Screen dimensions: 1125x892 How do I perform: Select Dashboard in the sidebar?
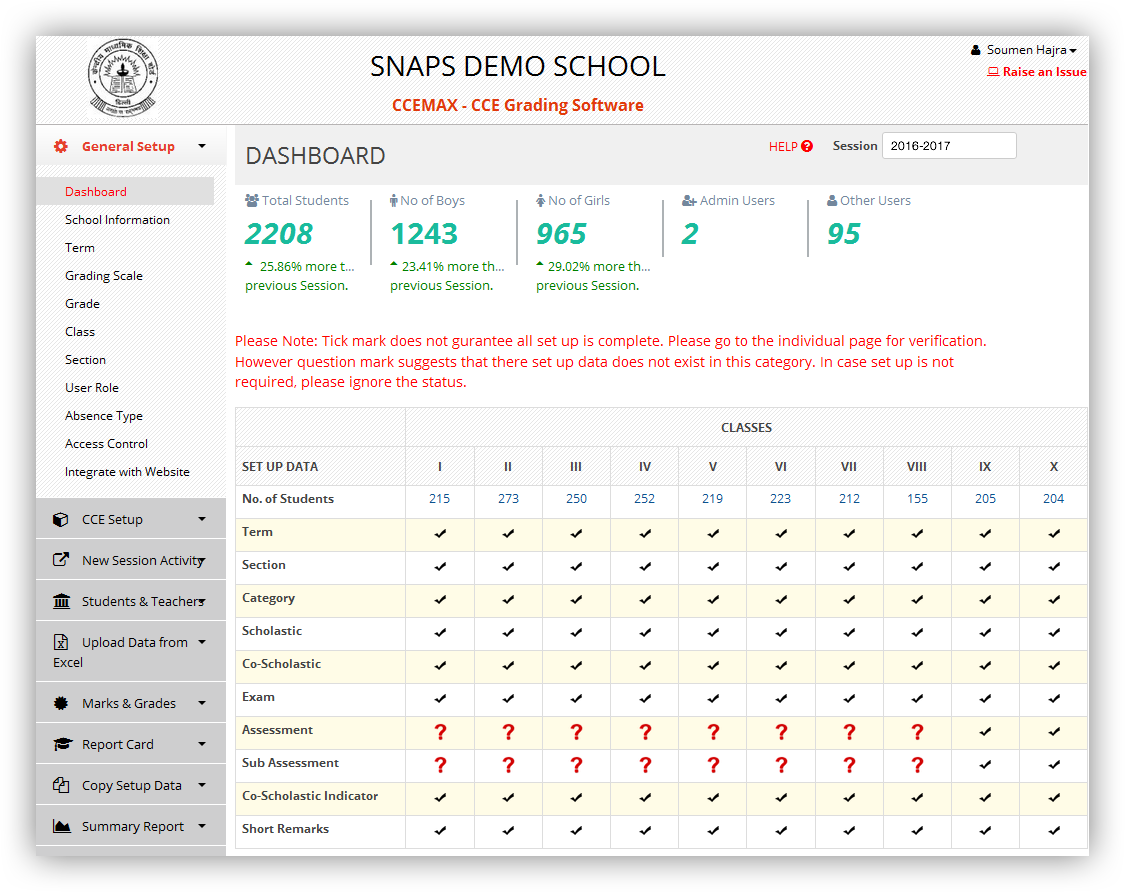(96, 191)
